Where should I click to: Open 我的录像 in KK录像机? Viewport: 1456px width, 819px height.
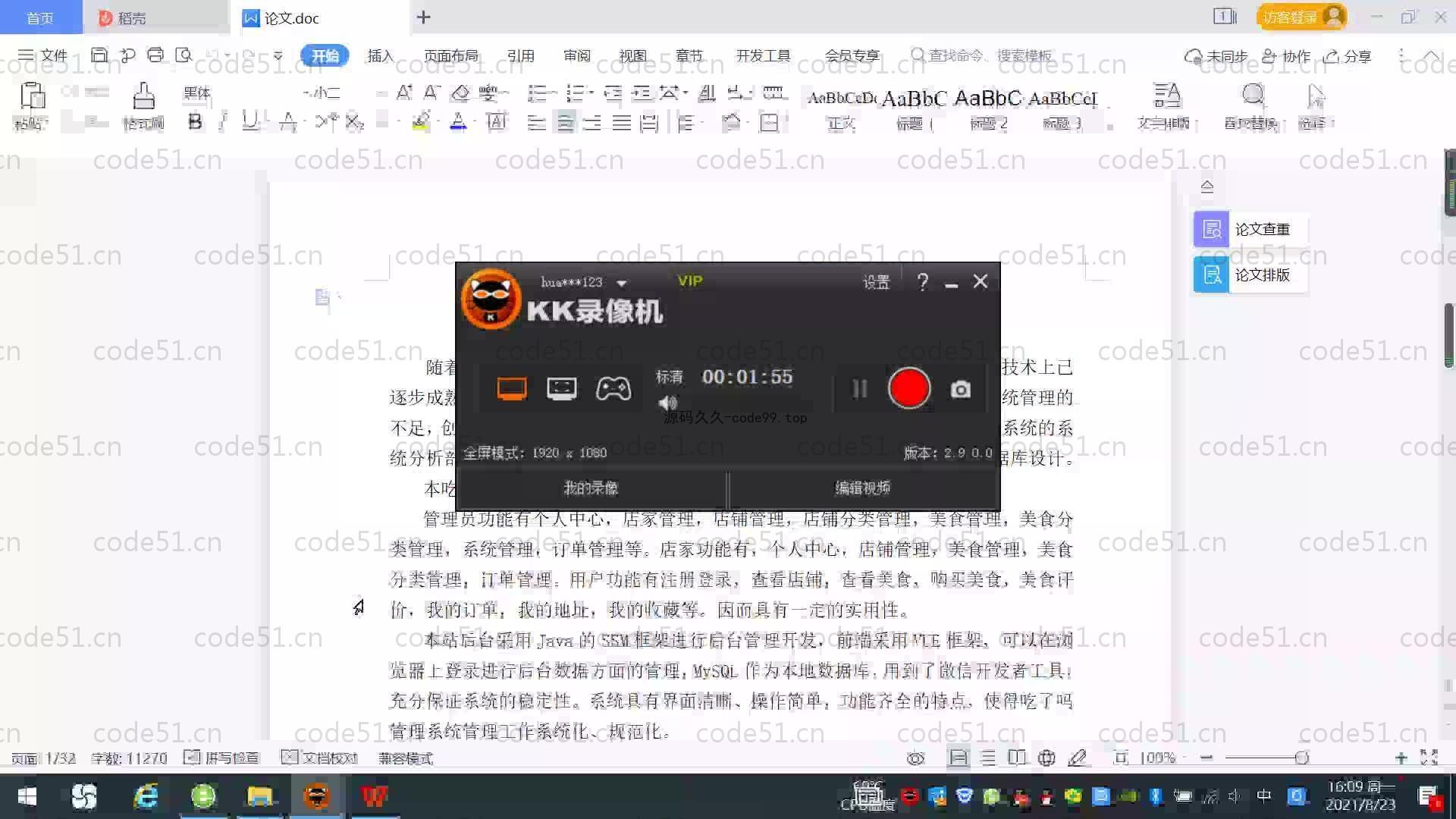pyautogui.click(x=591, y=488)
